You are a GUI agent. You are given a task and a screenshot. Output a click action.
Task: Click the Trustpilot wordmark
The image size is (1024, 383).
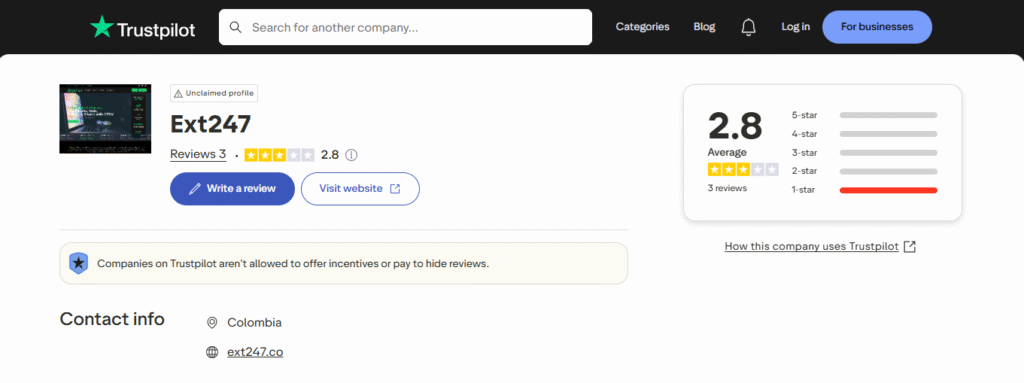pos(156,29)
